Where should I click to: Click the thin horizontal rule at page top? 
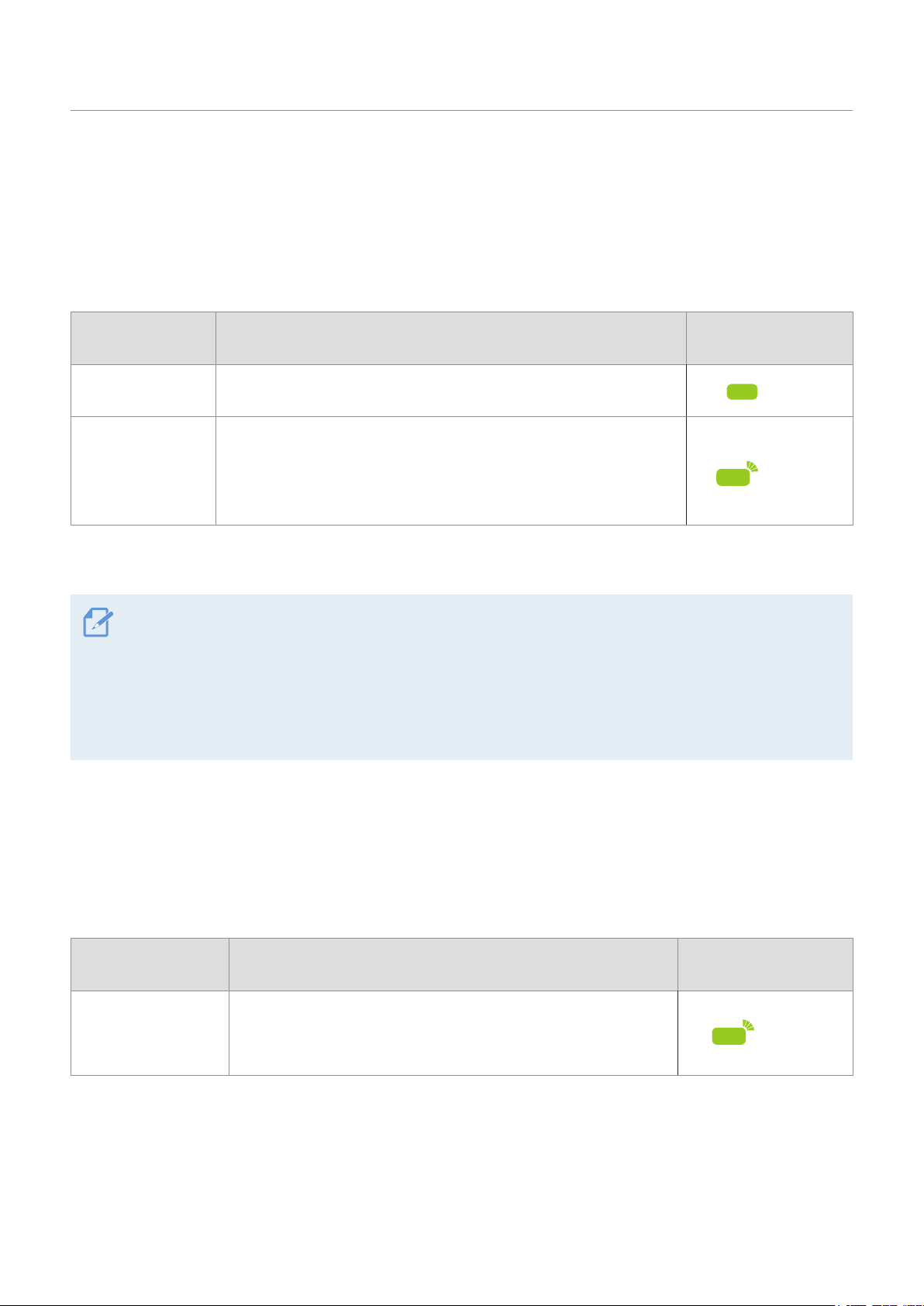coord(461,111)
